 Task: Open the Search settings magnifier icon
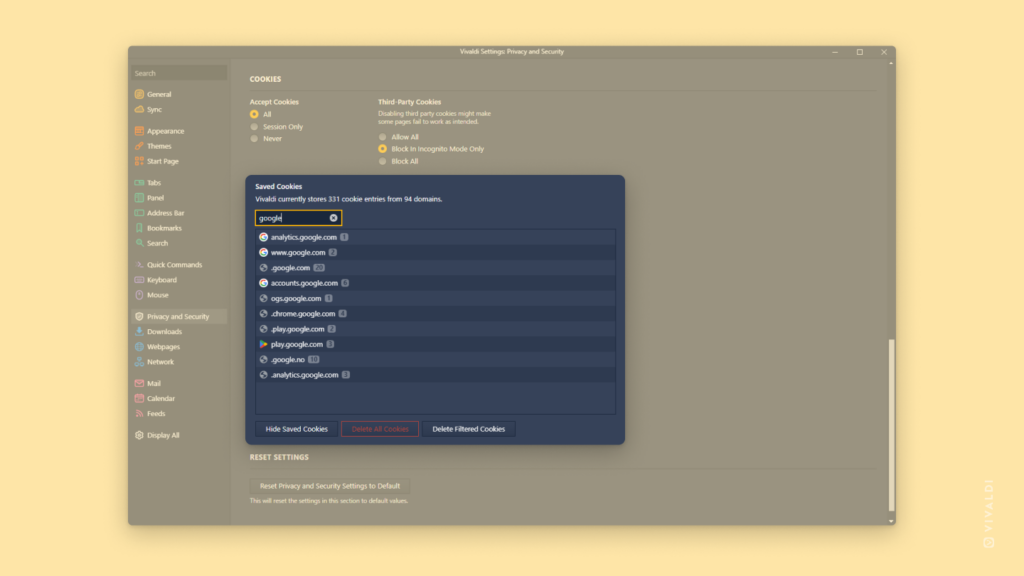tap(139, 243)
